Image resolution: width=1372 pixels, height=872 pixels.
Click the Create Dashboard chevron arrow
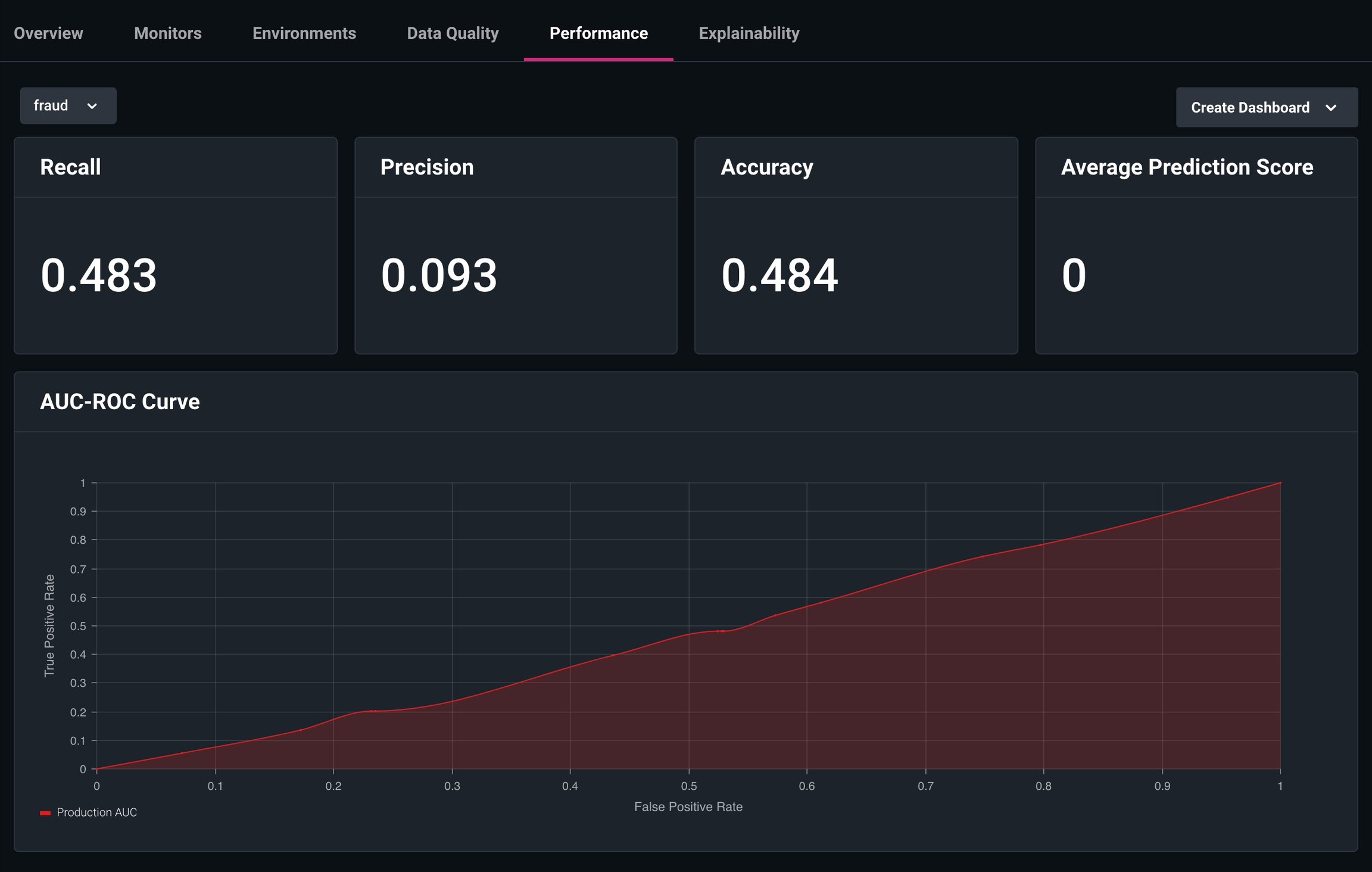[1331, 108]
